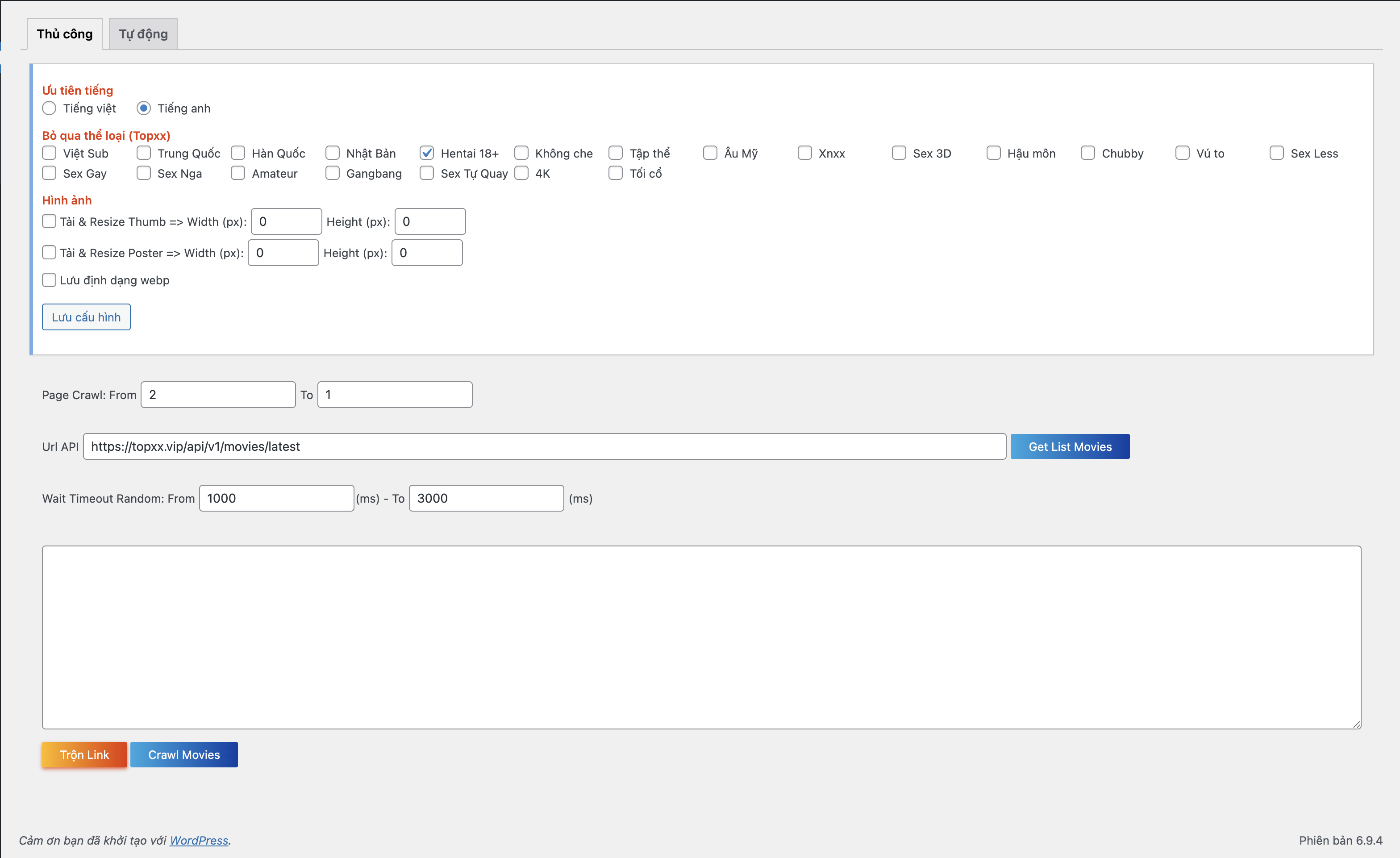Click the Page Crawl From field

click(x=218, y=394)
